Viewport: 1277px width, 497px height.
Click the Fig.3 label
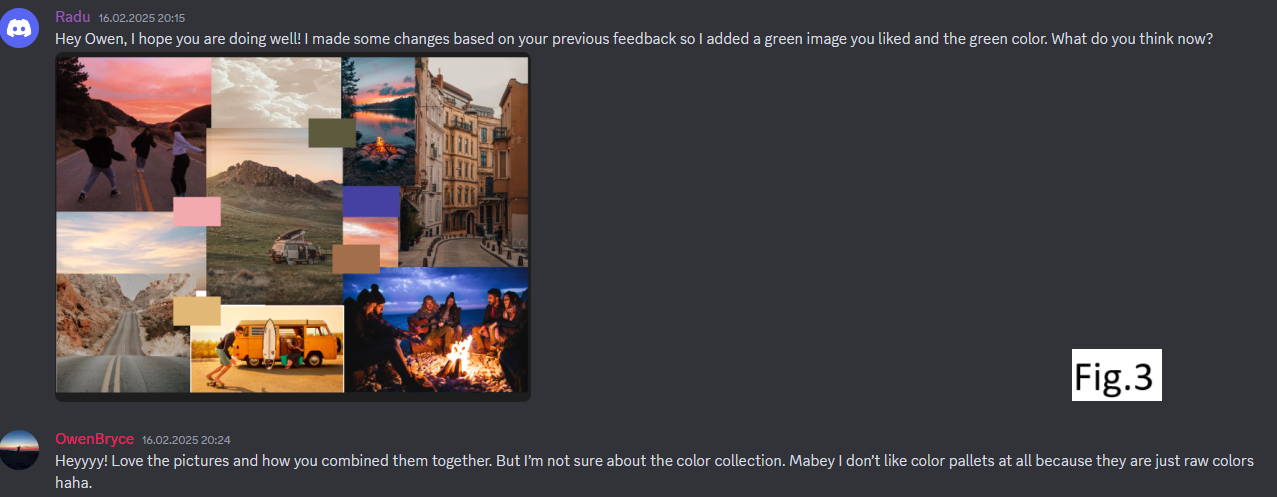(x=1116, y=375)
